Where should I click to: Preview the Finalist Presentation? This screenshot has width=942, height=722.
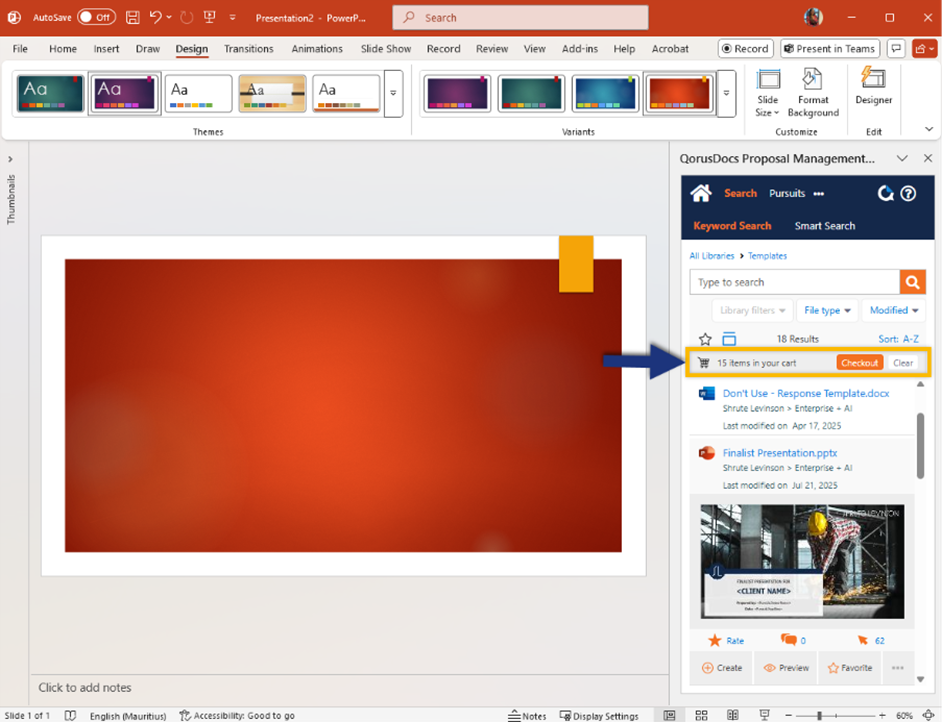click(786, 668)
